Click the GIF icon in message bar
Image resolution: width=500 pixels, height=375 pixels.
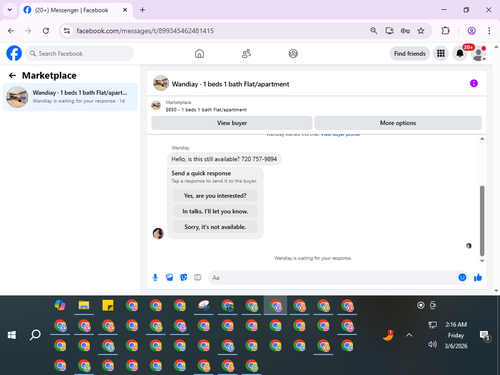(198, 277)
